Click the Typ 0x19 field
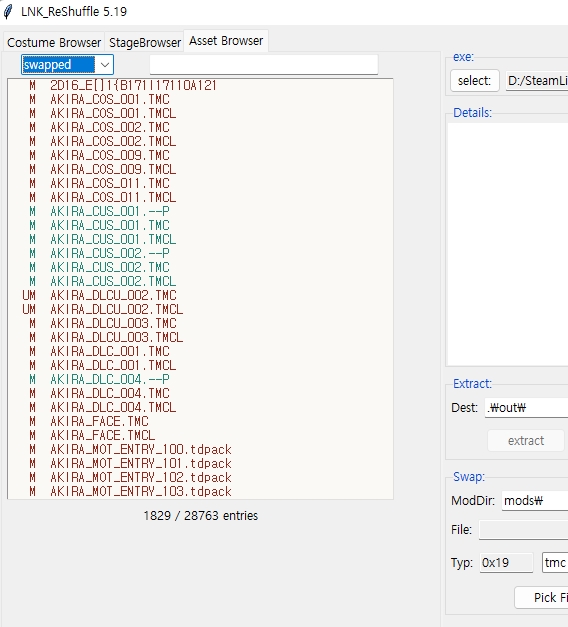Image resolution: width=568 pixels, height=627 pixels. 506,563
